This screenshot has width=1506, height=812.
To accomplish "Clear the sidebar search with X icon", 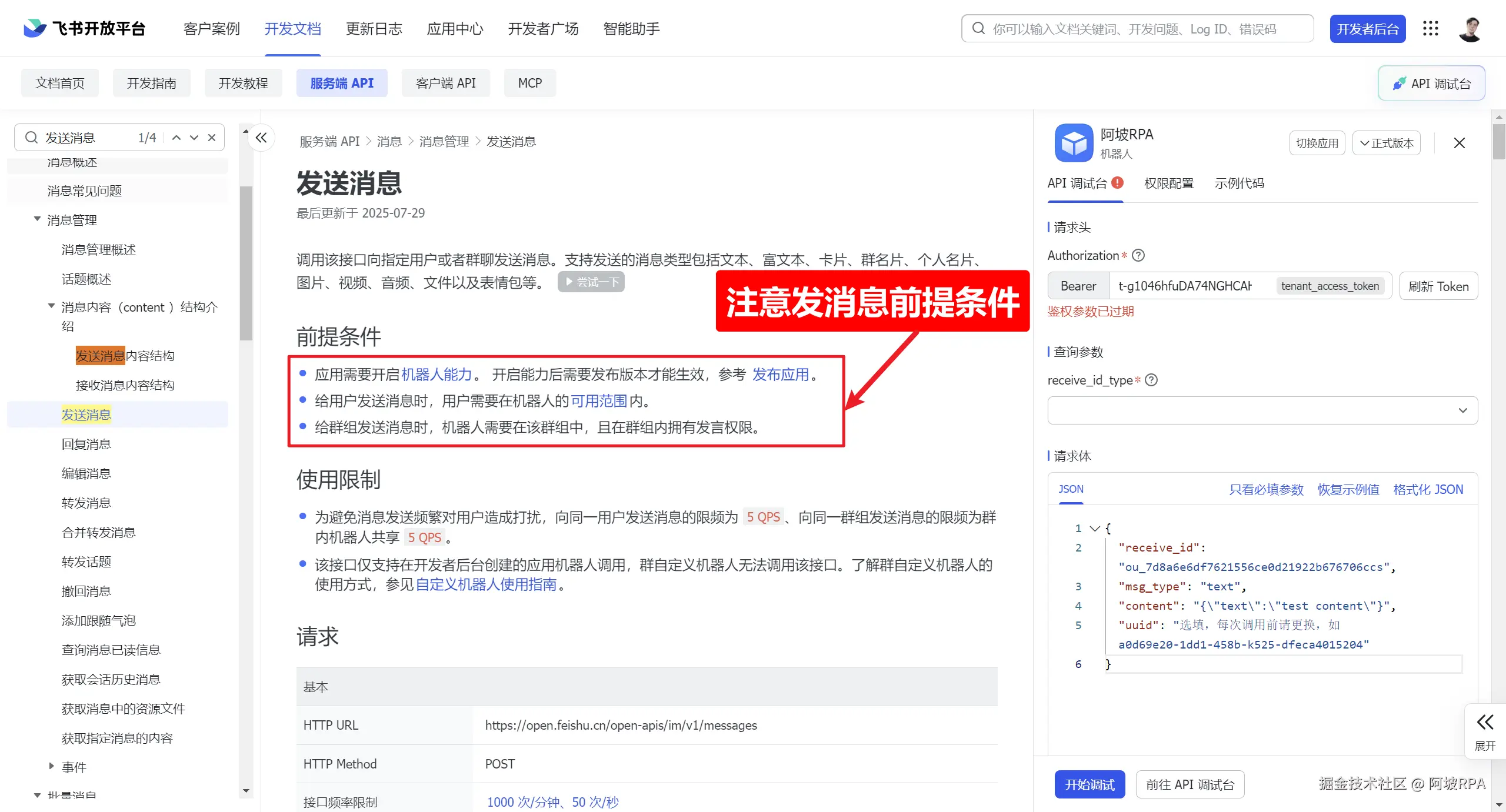I will pos(212,138).
